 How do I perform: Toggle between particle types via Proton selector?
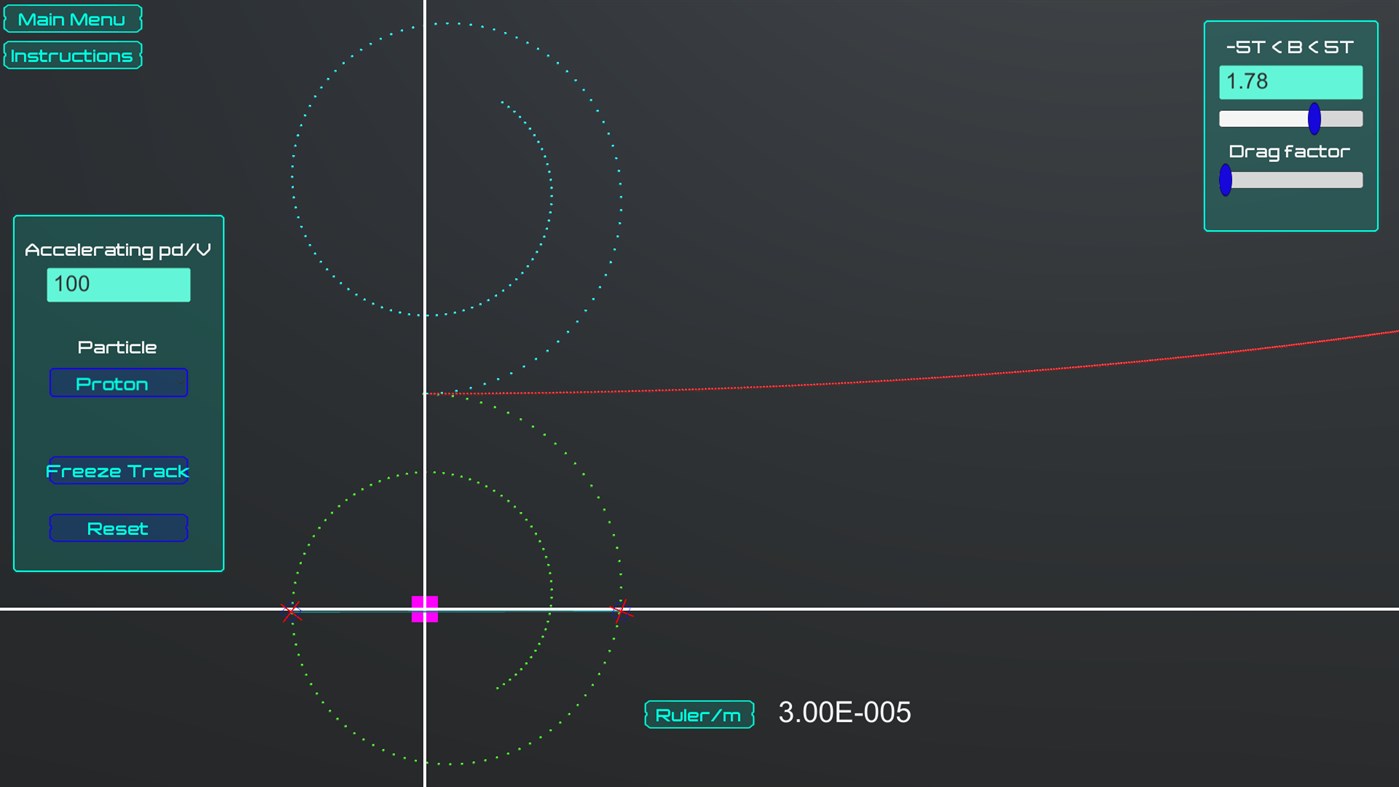tap(118, 383)
